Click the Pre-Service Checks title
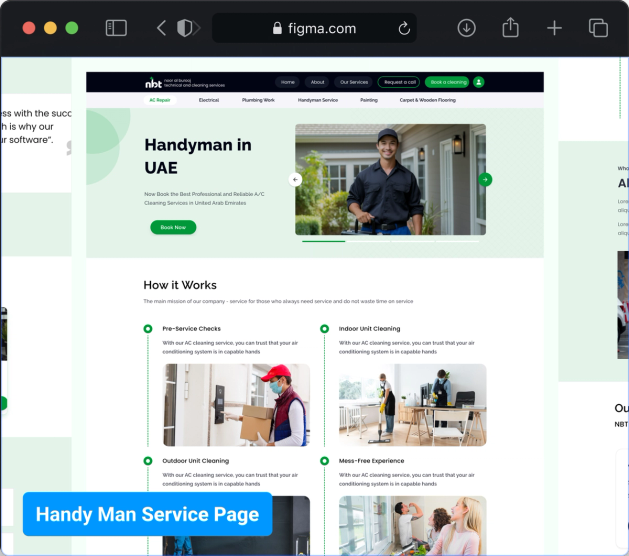 click(191, 329)
